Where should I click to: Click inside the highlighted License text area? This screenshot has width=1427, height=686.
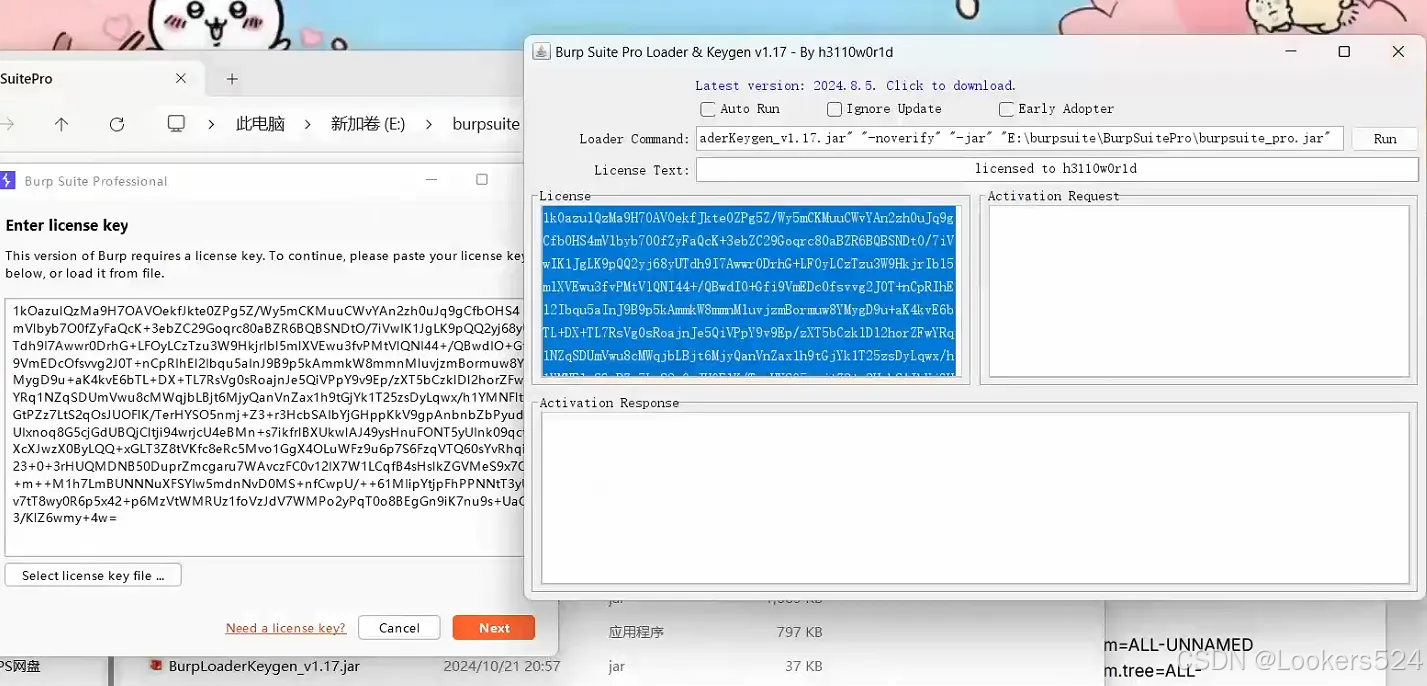click(750, 291)
